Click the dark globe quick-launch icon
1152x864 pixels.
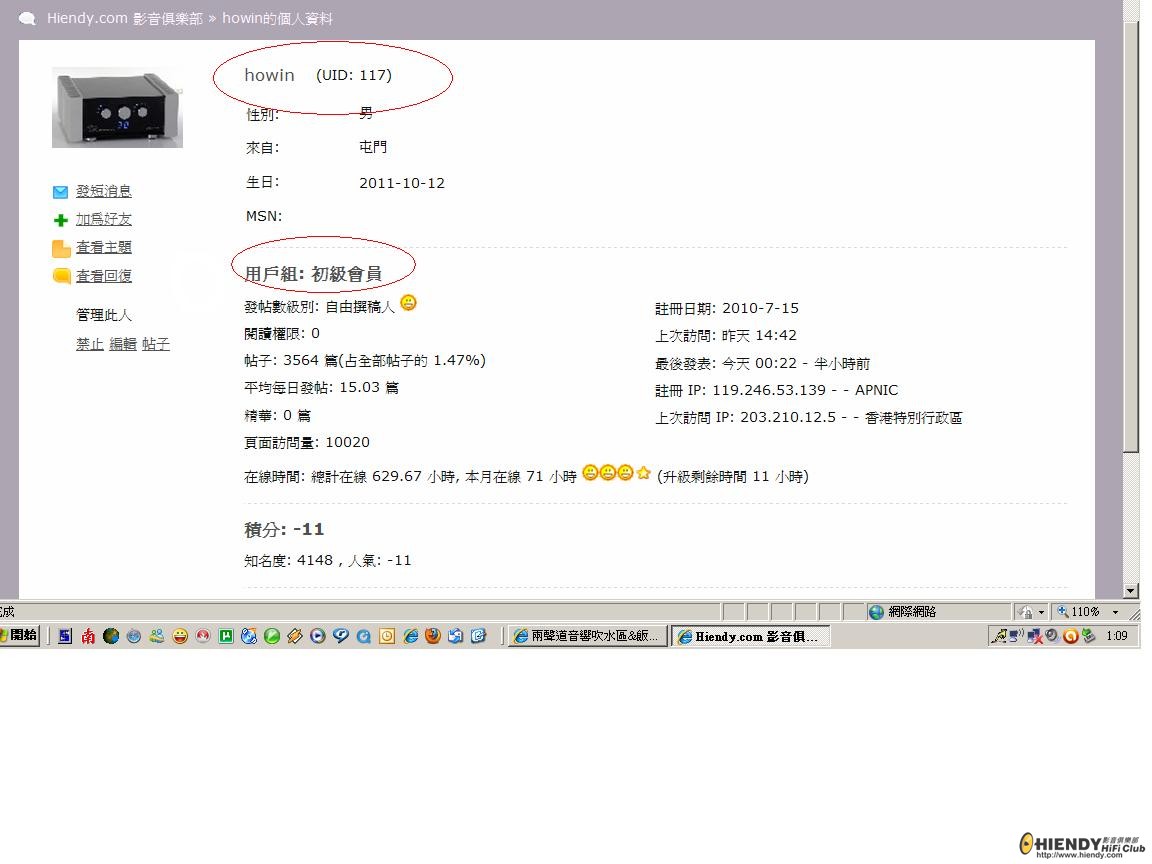(x=111, y=636)
